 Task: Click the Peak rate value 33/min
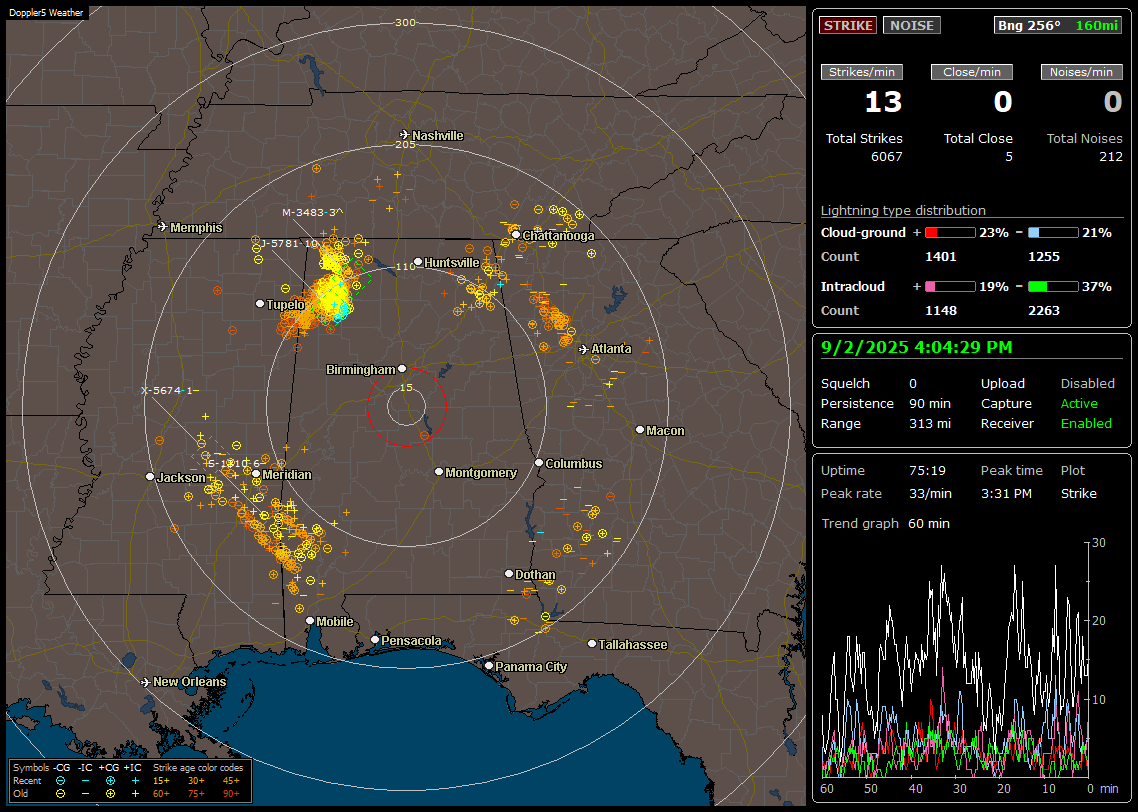930,493
